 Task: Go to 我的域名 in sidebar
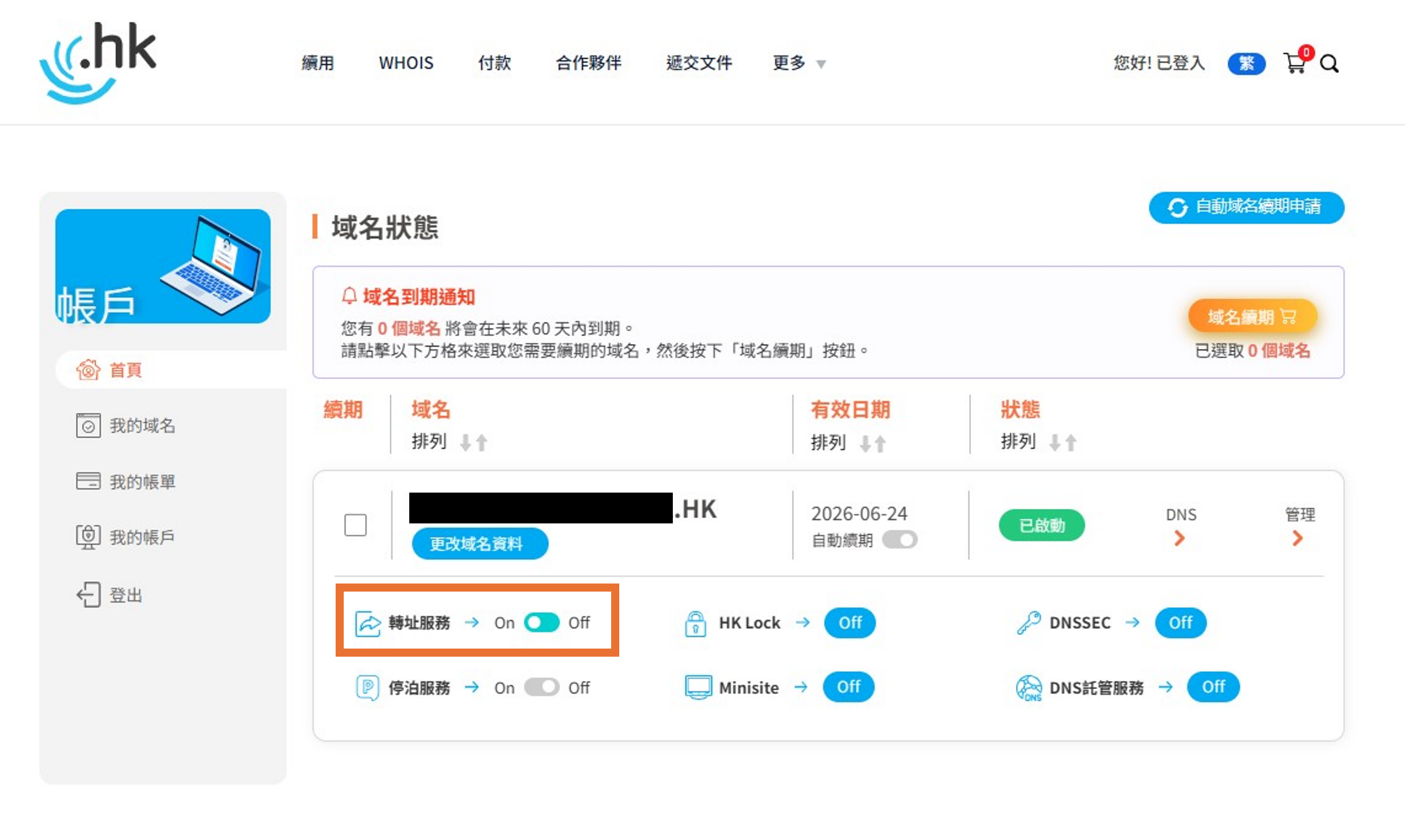point(141,426)
